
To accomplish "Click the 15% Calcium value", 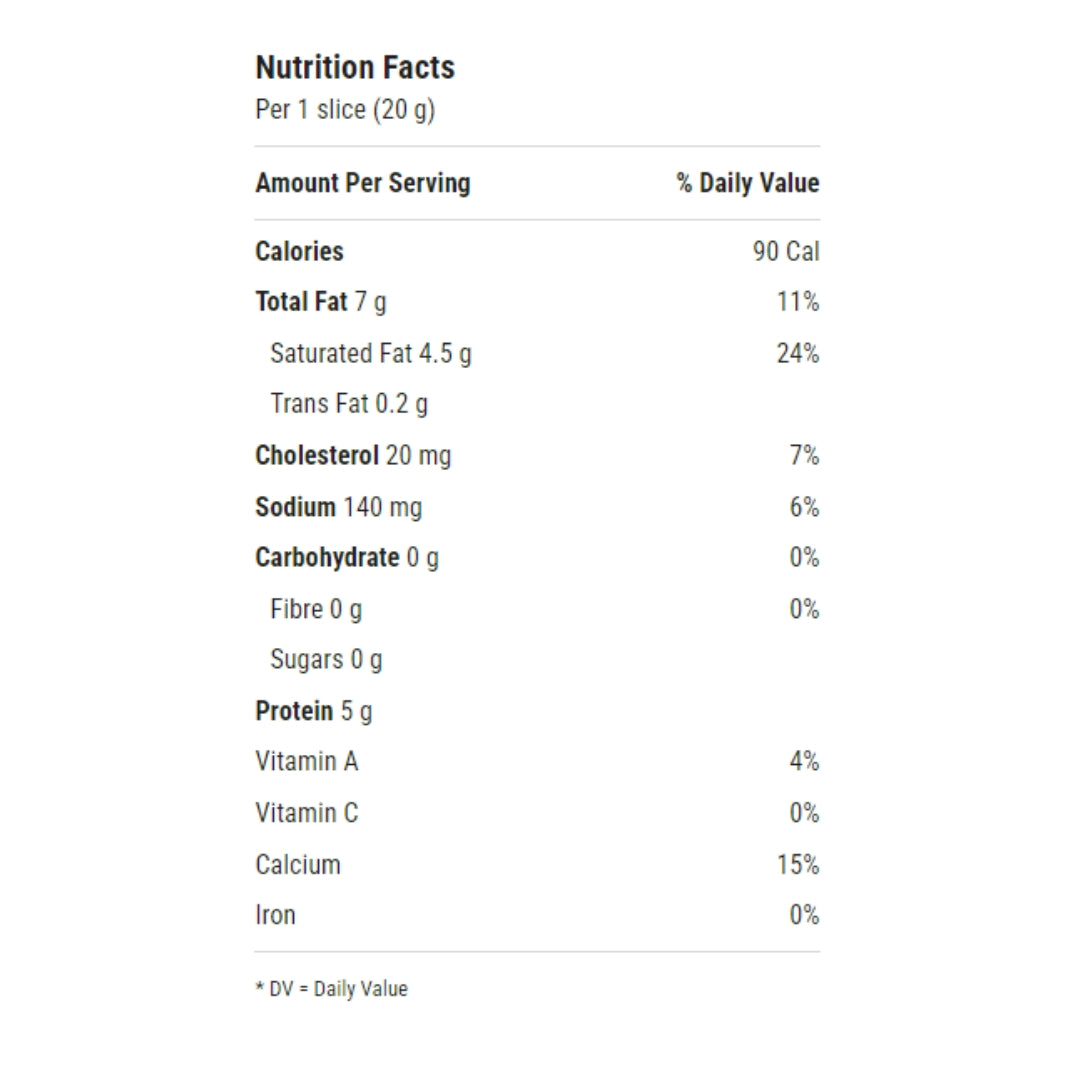I will (x=798, y=865).
